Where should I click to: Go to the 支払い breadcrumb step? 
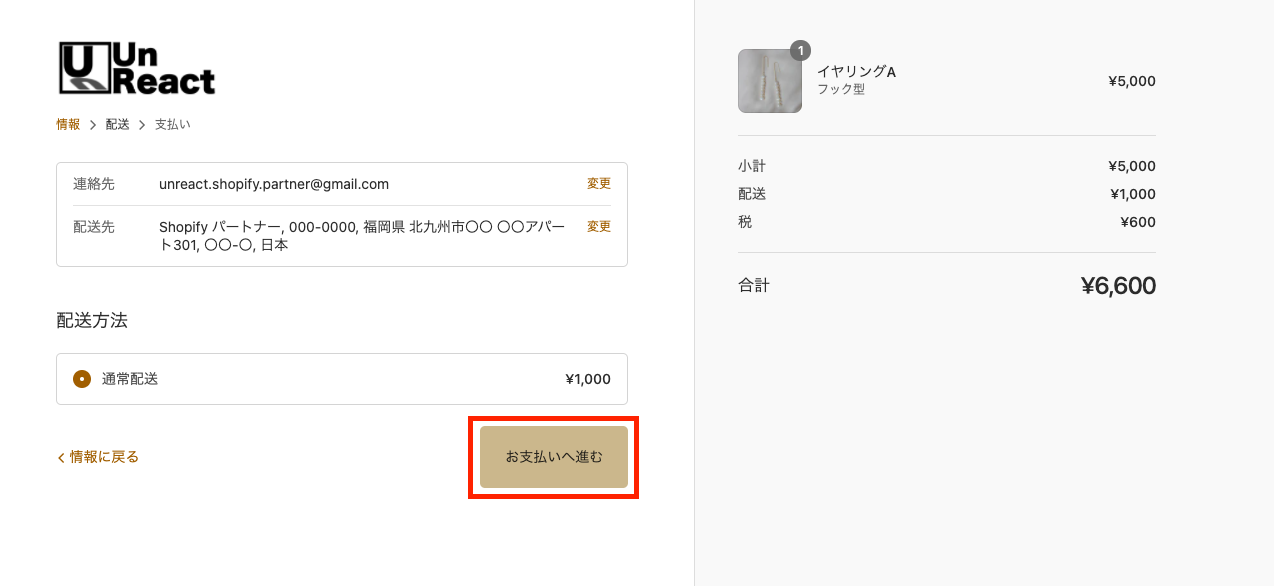click(x=172, y=125)
